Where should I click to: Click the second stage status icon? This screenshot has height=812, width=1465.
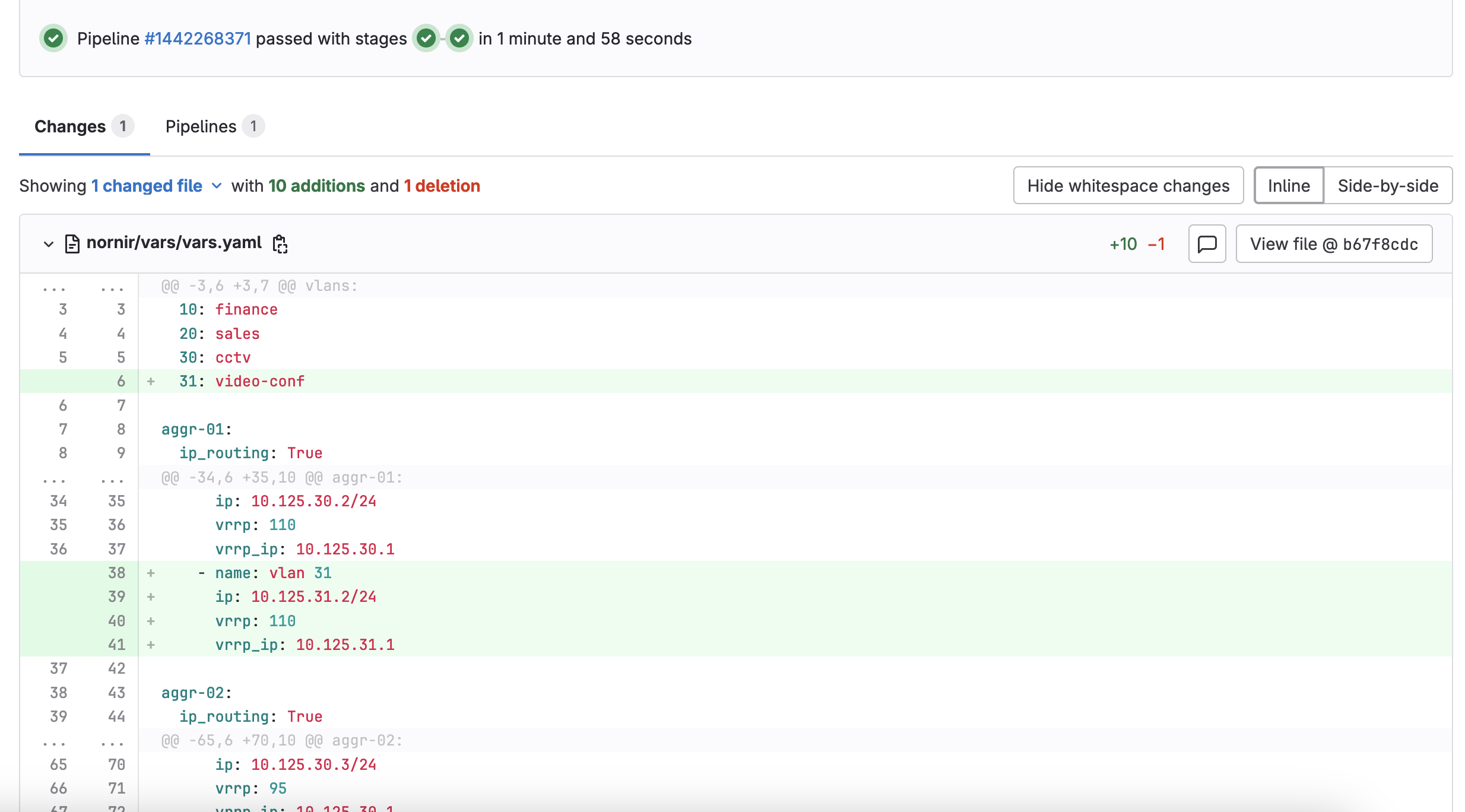[x=459, y=39]
